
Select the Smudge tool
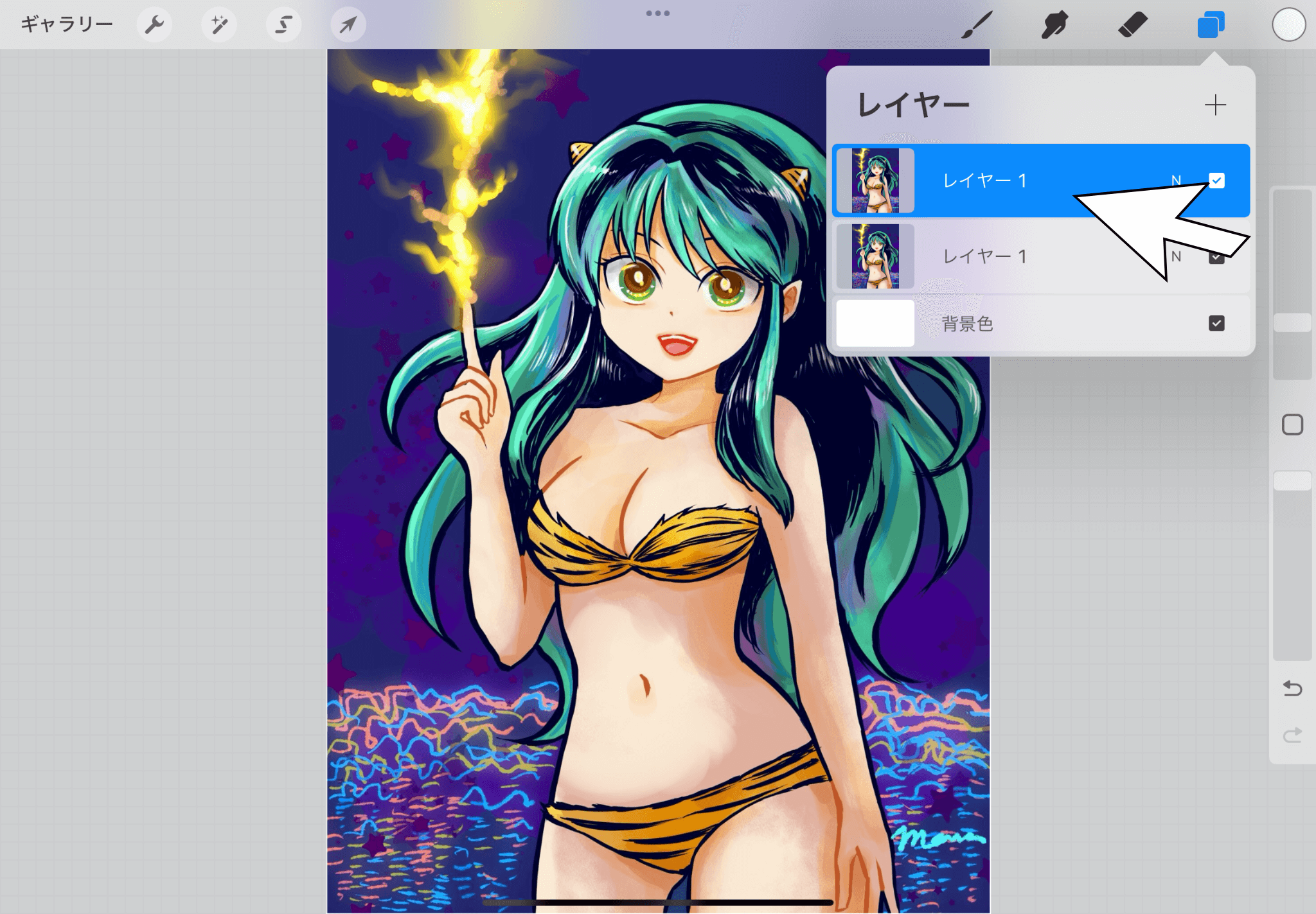[x=1054, y=25]
